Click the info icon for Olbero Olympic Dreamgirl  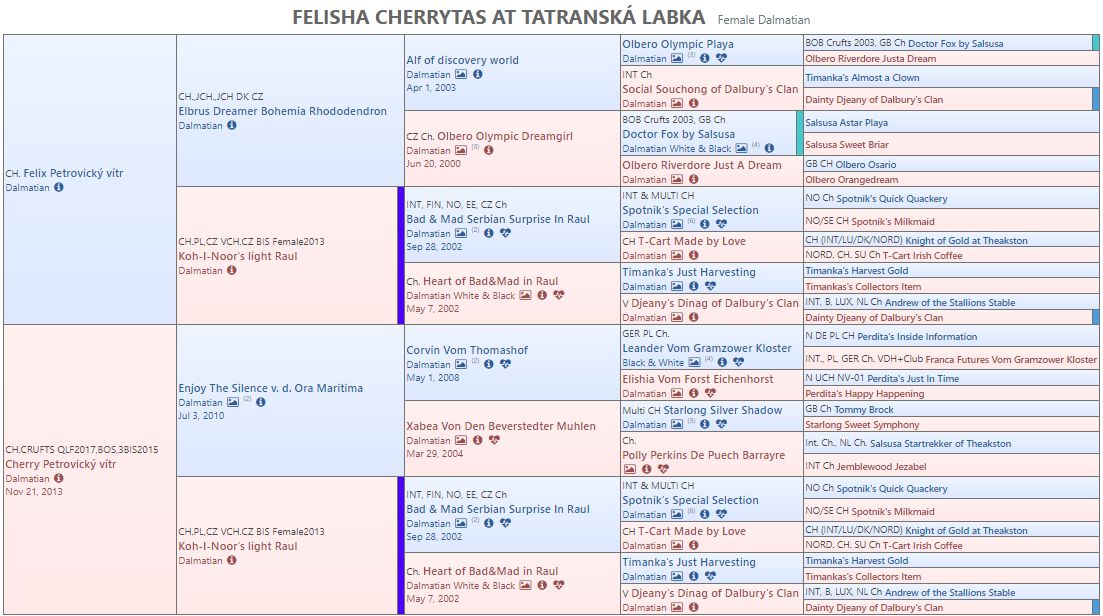[489, 151]
